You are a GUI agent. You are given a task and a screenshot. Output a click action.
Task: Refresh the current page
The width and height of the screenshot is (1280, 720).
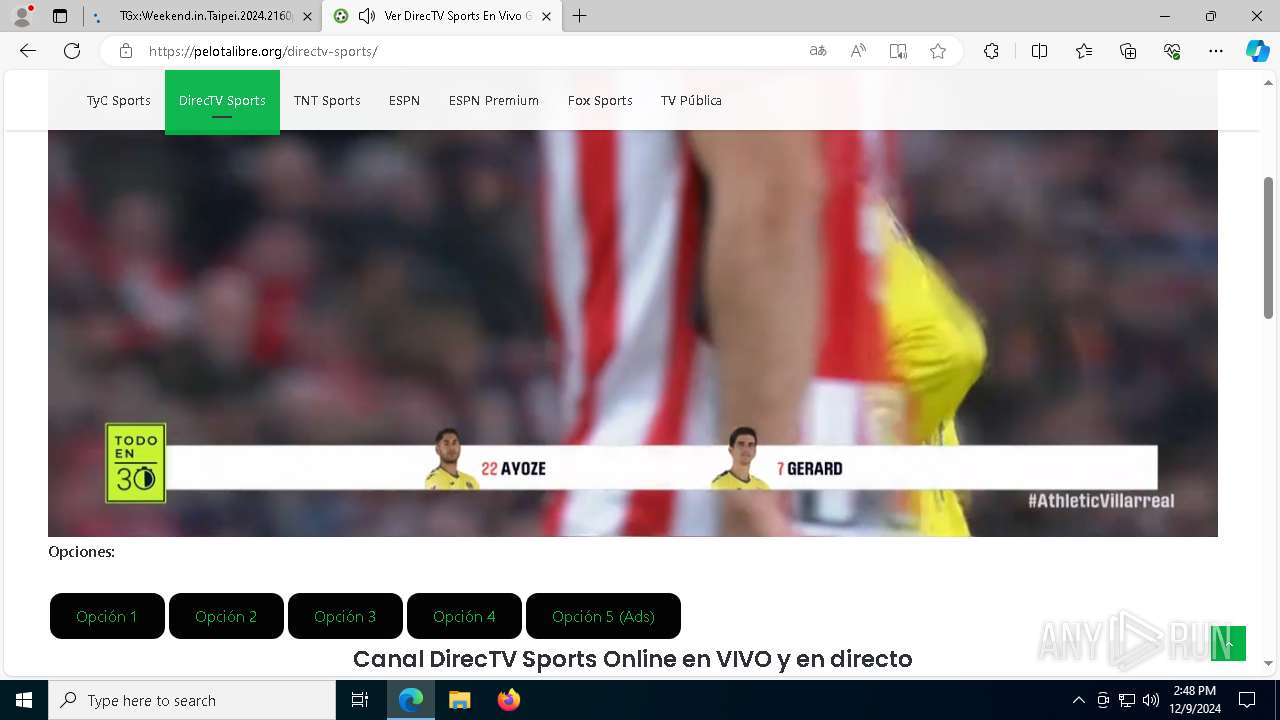[72, 51]
